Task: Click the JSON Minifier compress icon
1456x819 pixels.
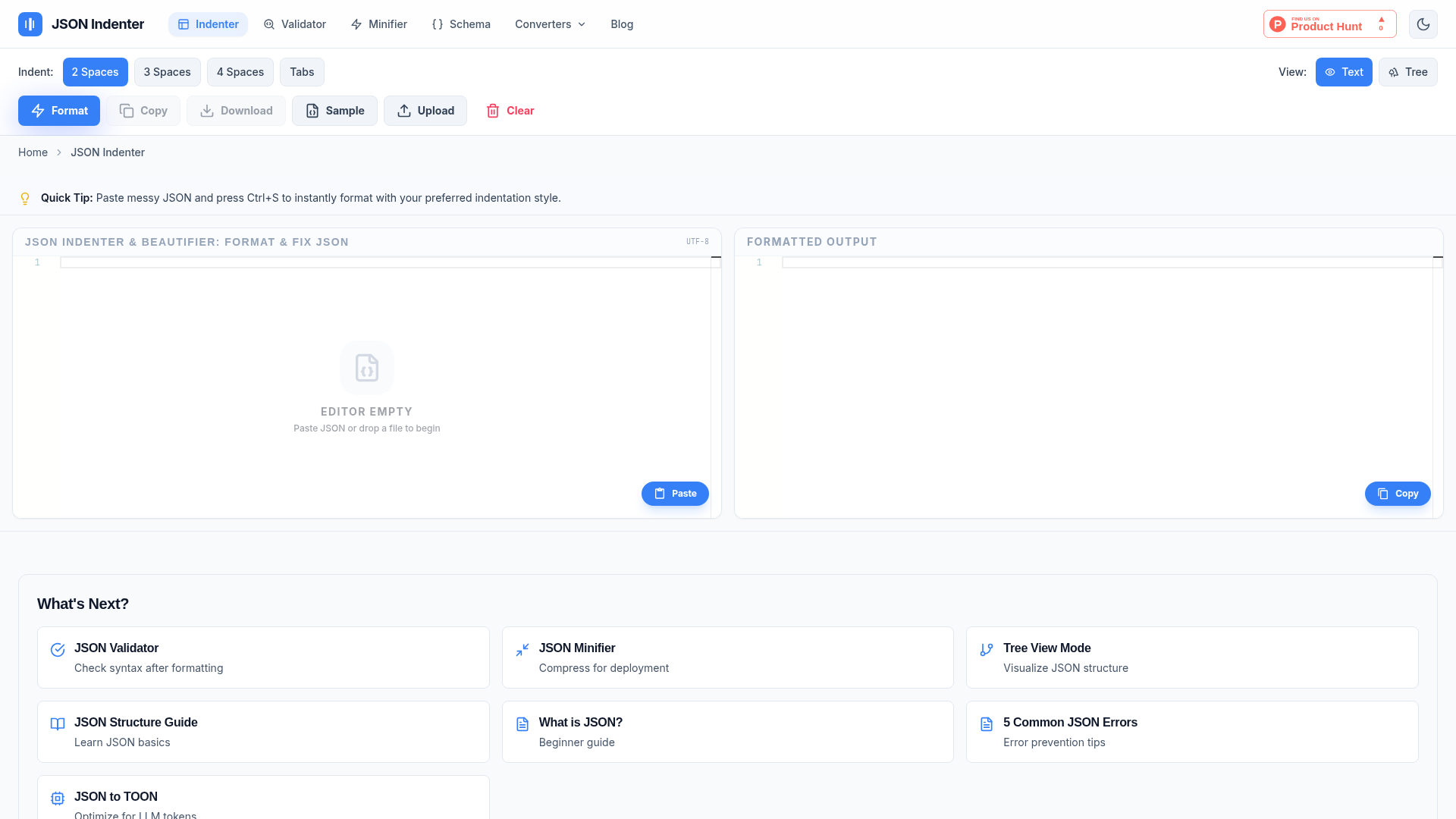Action: (522, 650)
